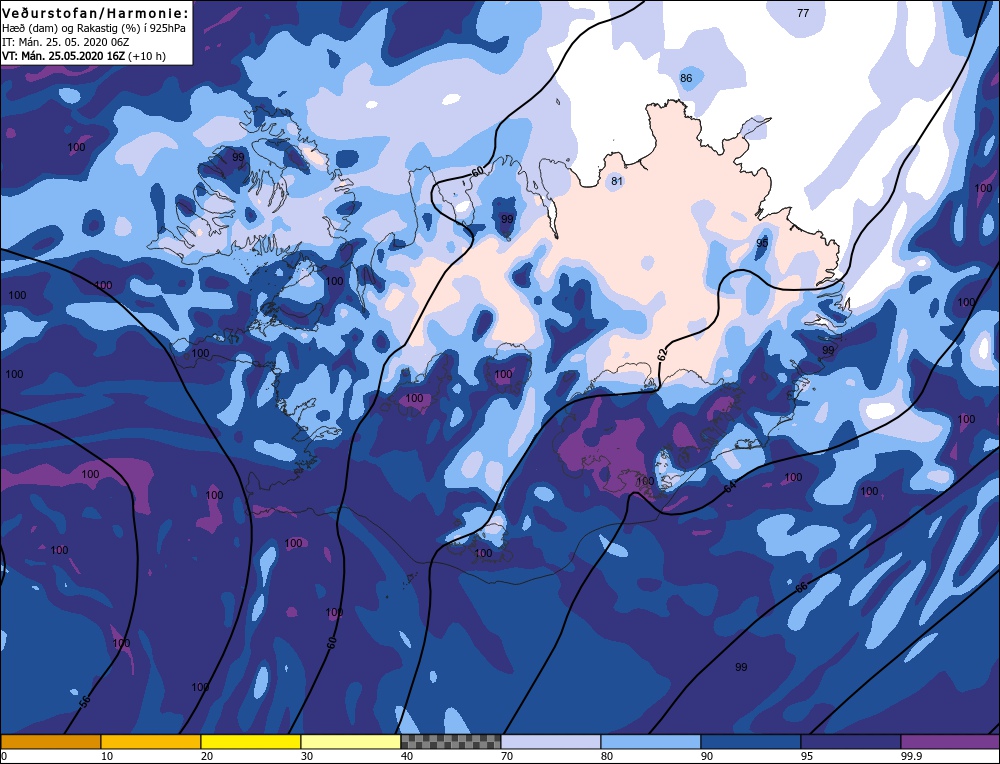Click the medium blue 90–95 legend swatch
This screenshot has width=1000, height=764.
(751, 741)
